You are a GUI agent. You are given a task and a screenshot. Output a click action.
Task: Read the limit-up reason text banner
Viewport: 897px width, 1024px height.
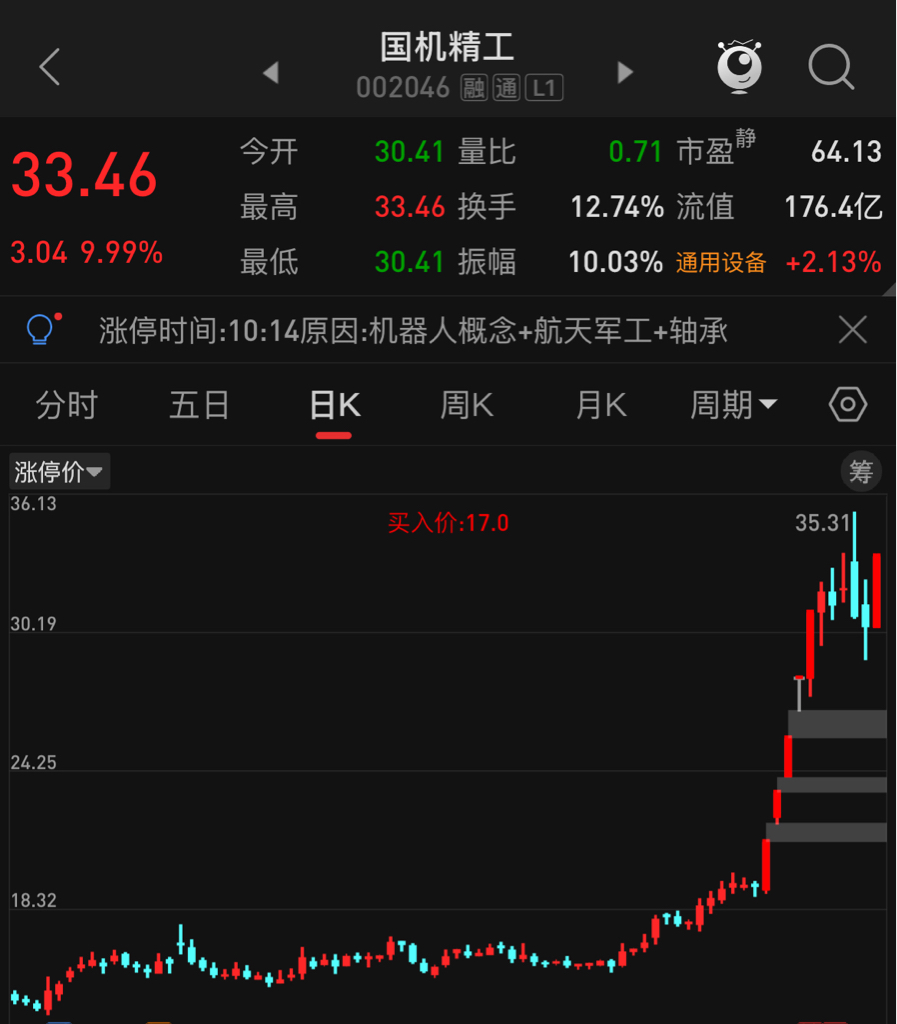tap(413, 330)
